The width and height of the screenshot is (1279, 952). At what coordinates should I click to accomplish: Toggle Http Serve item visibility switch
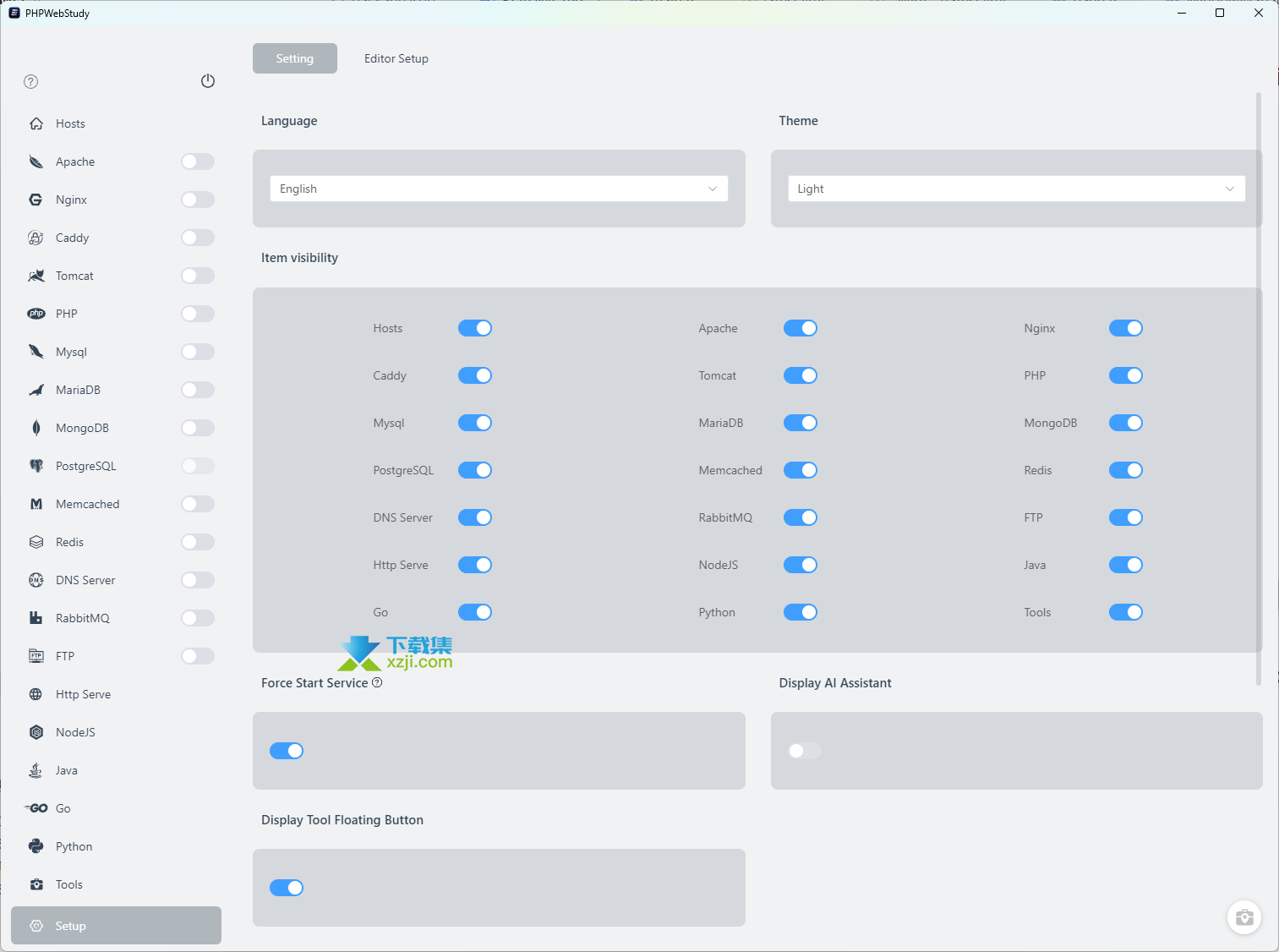475,565
